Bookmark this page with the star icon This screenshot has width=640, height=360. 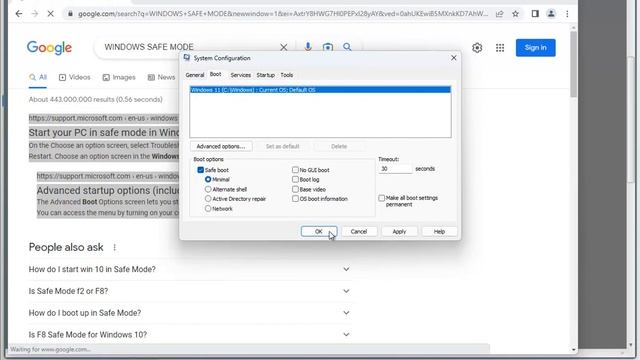pyautogui.click(x=516, y=14)
